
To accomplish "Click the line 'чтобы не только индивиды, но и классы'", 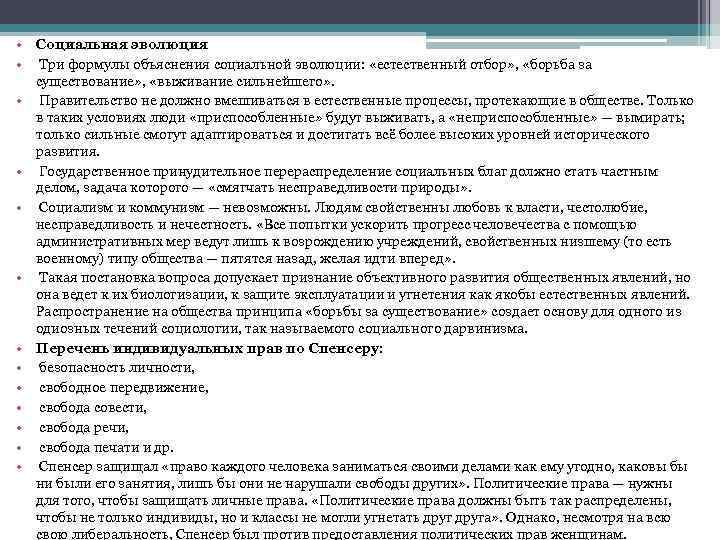I will point(353,518).
